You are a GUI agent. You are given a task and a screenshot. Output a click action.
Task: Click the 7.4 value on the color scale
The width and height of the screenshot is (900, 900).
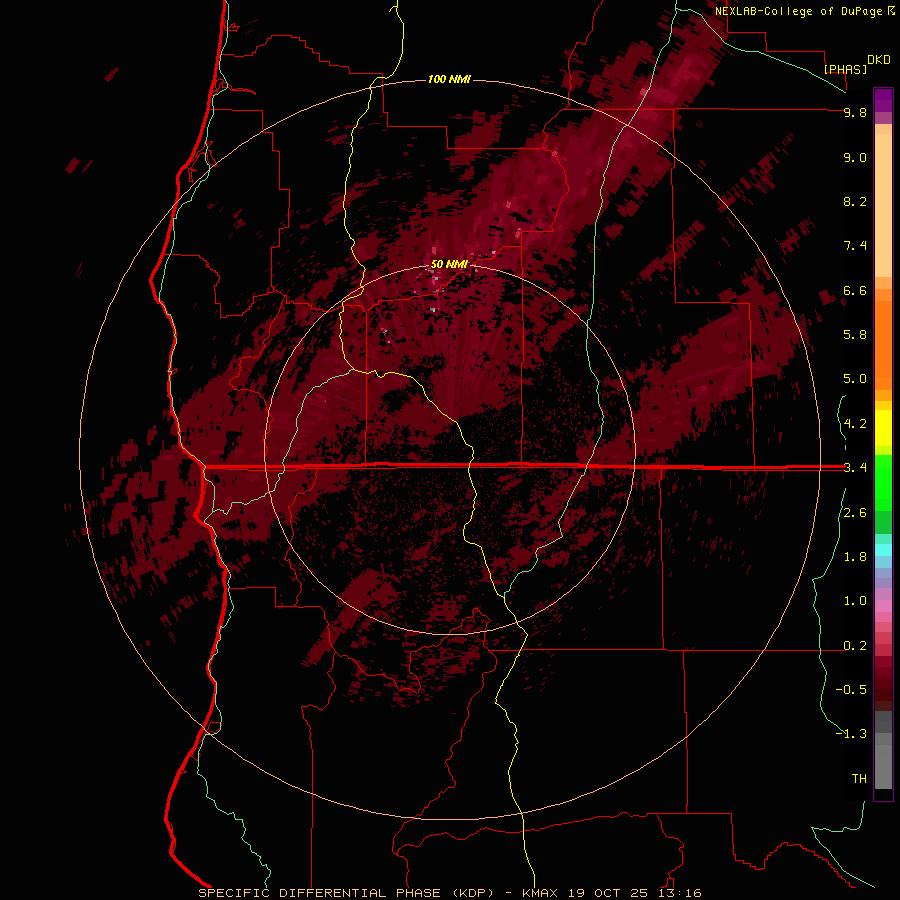pyautogui.click(x=855, y=246)
